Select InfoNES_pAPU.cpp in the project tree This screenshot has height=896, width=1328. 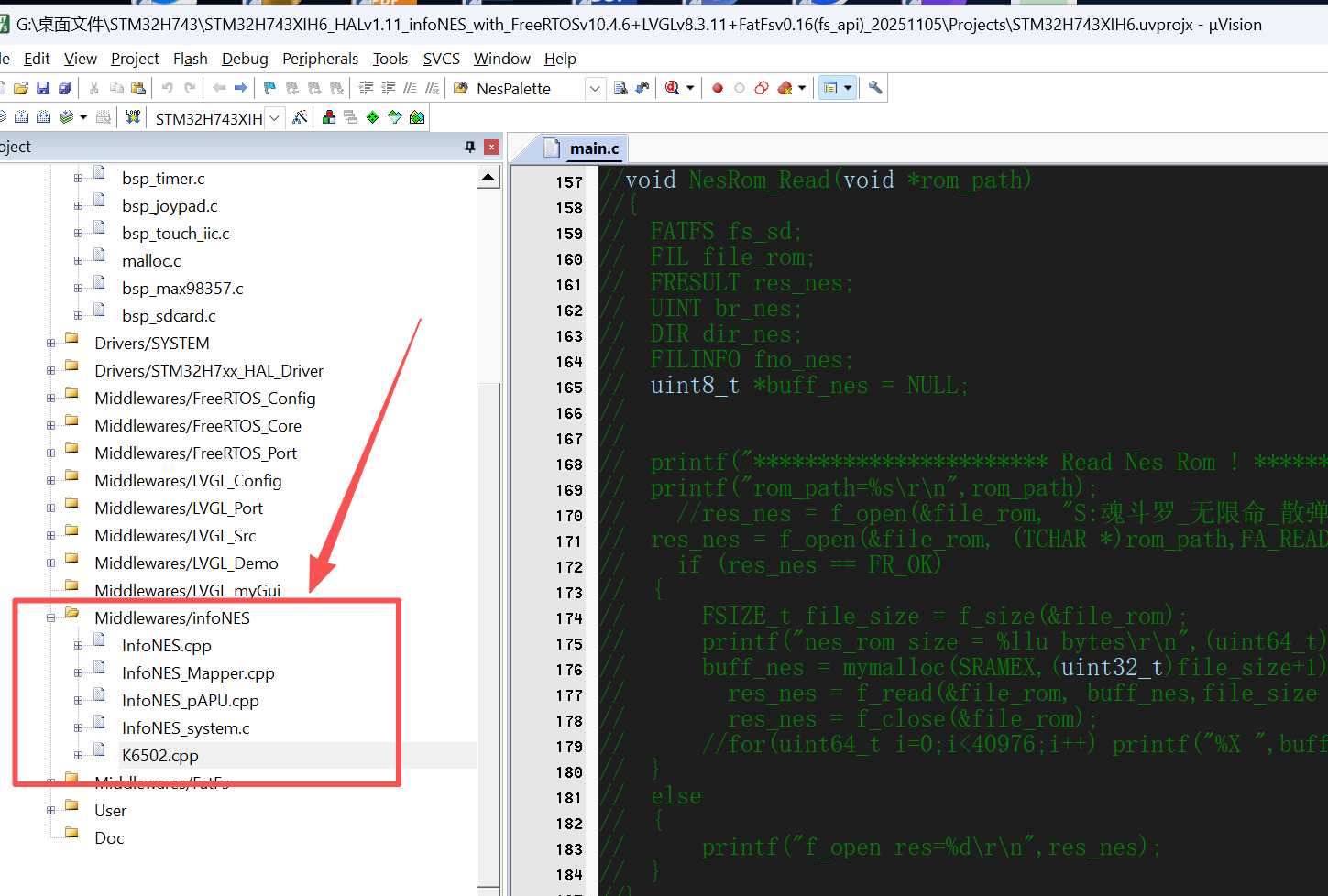pos(191,701)
